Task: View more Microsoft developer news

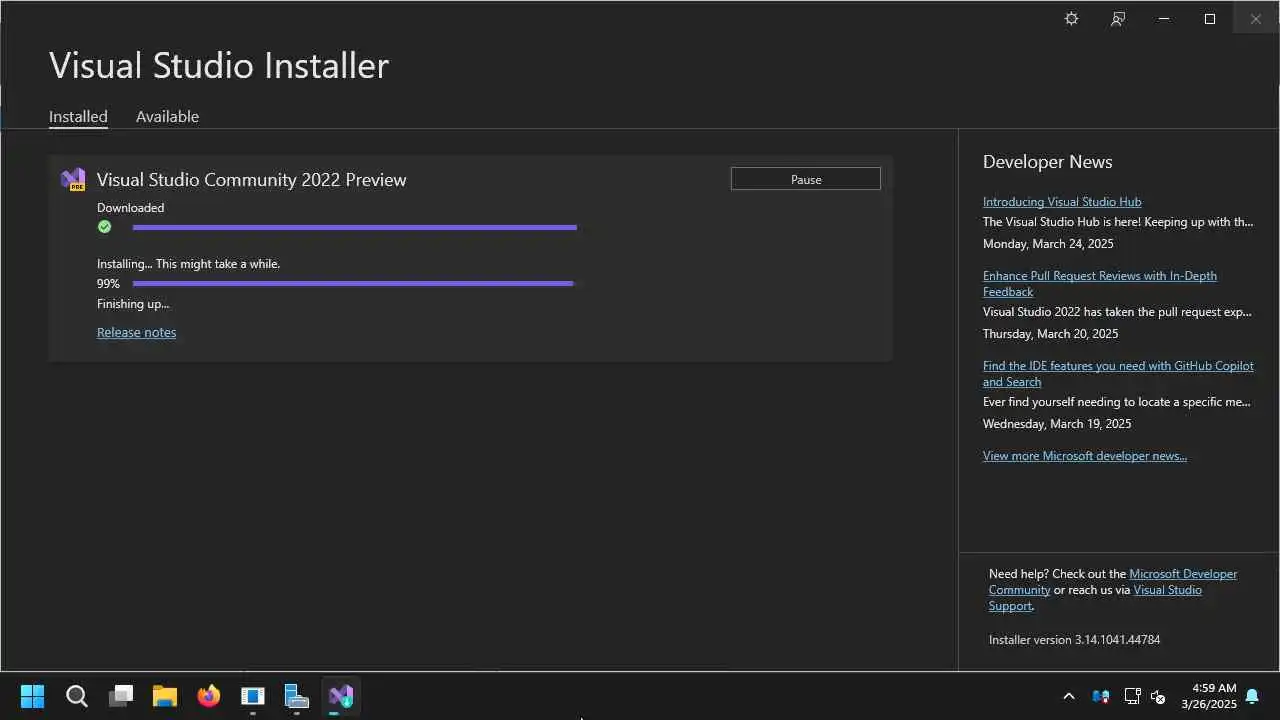Action: pyautogui.click(x=1085, y=455)
